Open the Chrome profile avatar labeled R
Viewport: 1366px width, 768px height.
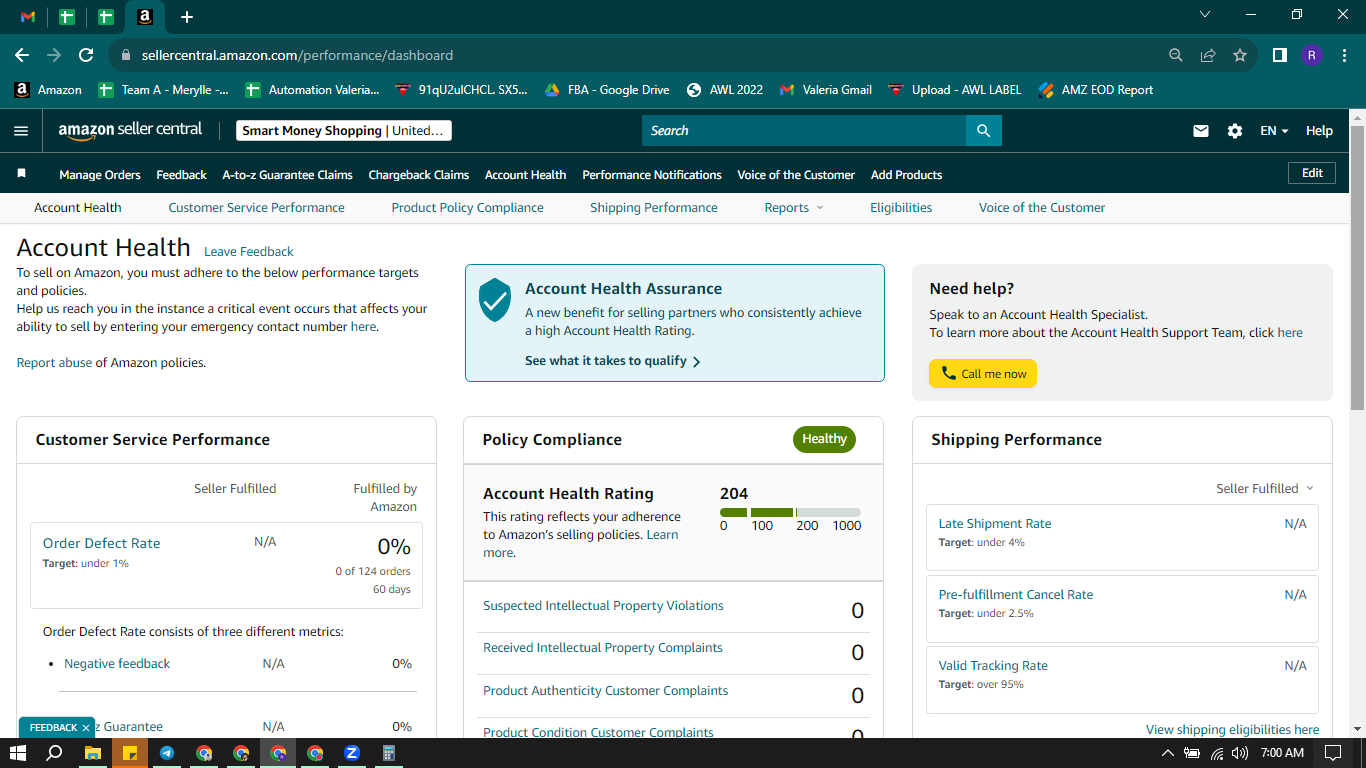1312,55
